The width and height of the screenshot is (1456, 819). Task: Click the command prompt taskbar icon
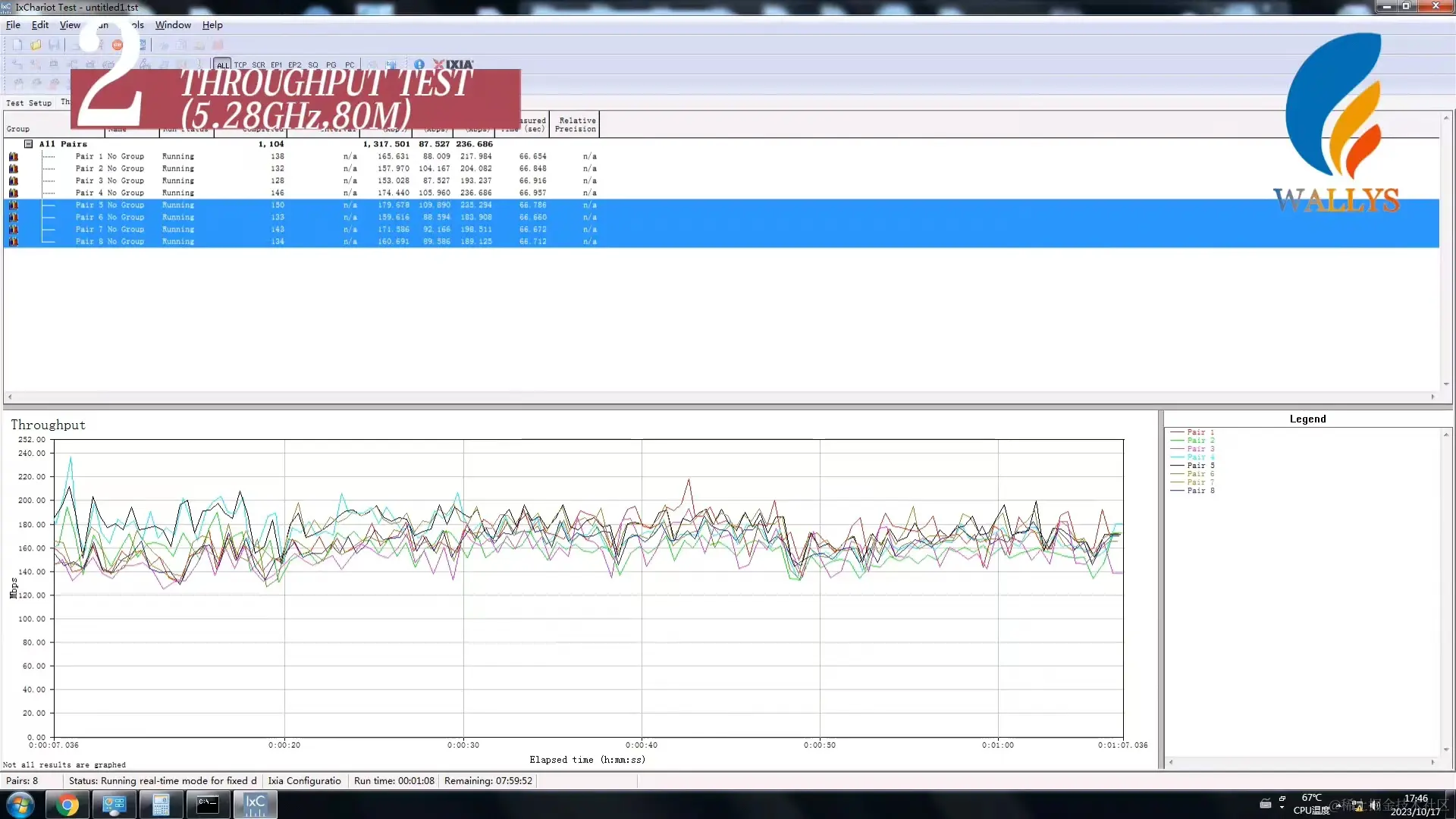tap(208, 805)
